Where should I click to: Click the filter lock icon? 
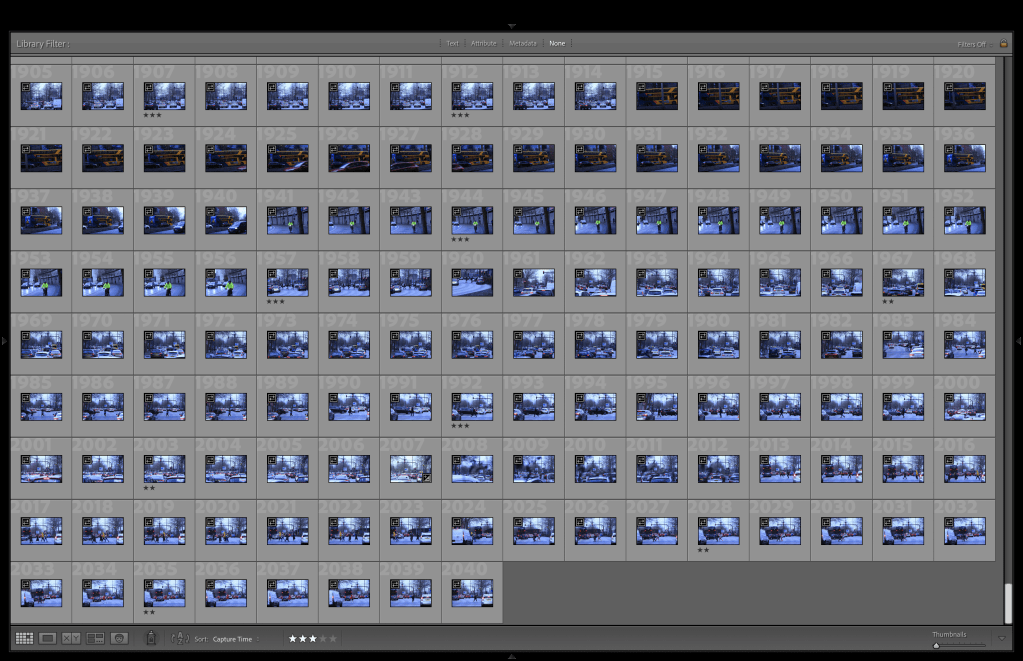point(1003,43)
